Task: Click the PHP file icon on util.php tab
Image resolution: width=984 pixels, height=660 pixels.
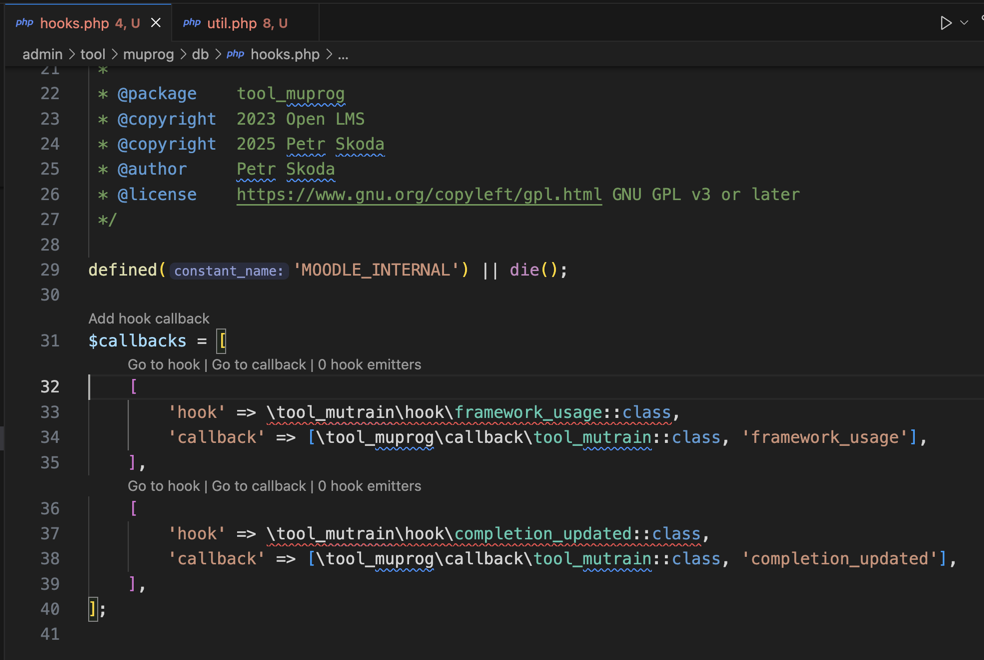Action: point(191,23)
